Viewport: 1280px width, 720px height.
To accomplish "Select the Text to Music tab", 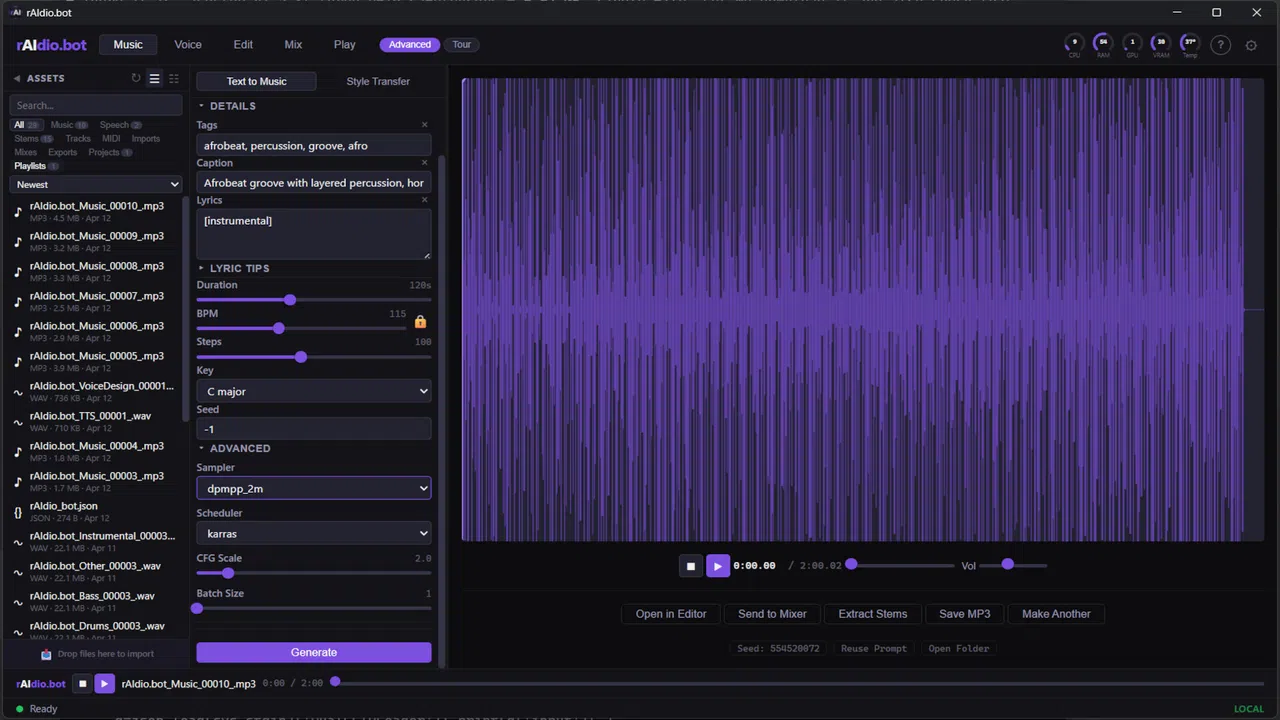I will point(256,81).
